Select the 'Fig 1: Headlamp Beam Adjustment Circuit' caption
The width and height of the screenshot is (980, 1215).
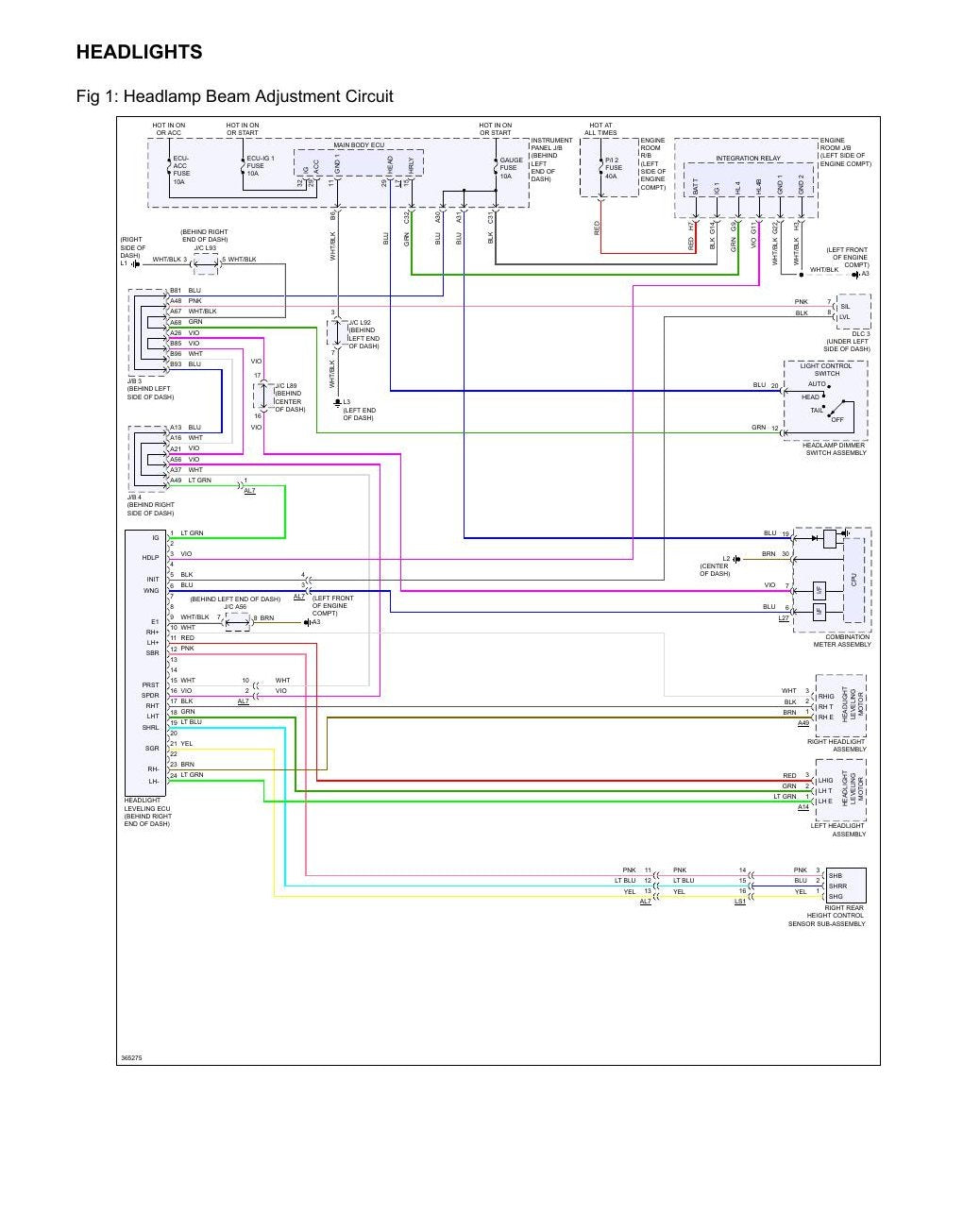234,96
